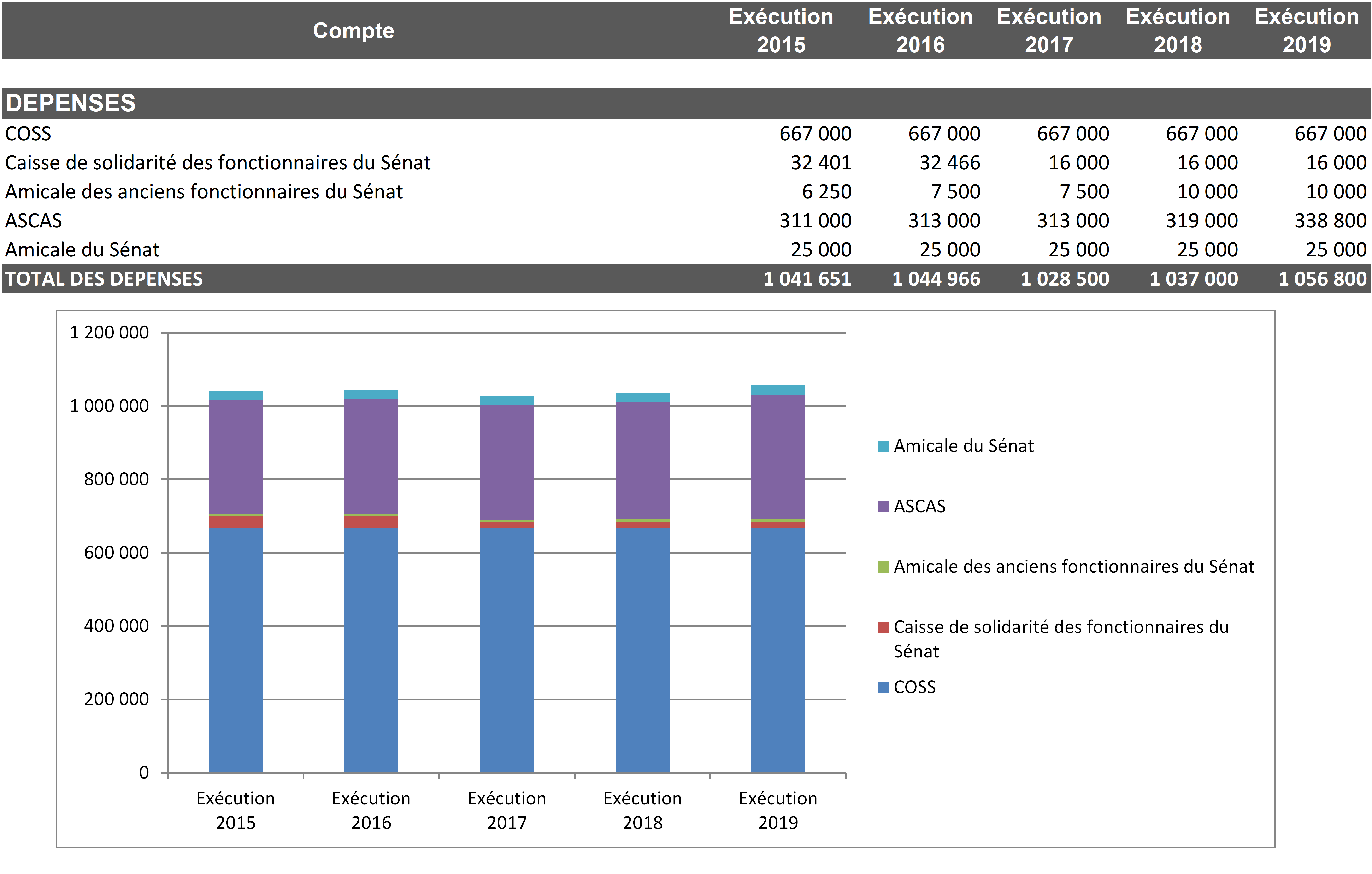
Task: Click the TOTAL DES DEPENSES row label
Action: (104, 279)
